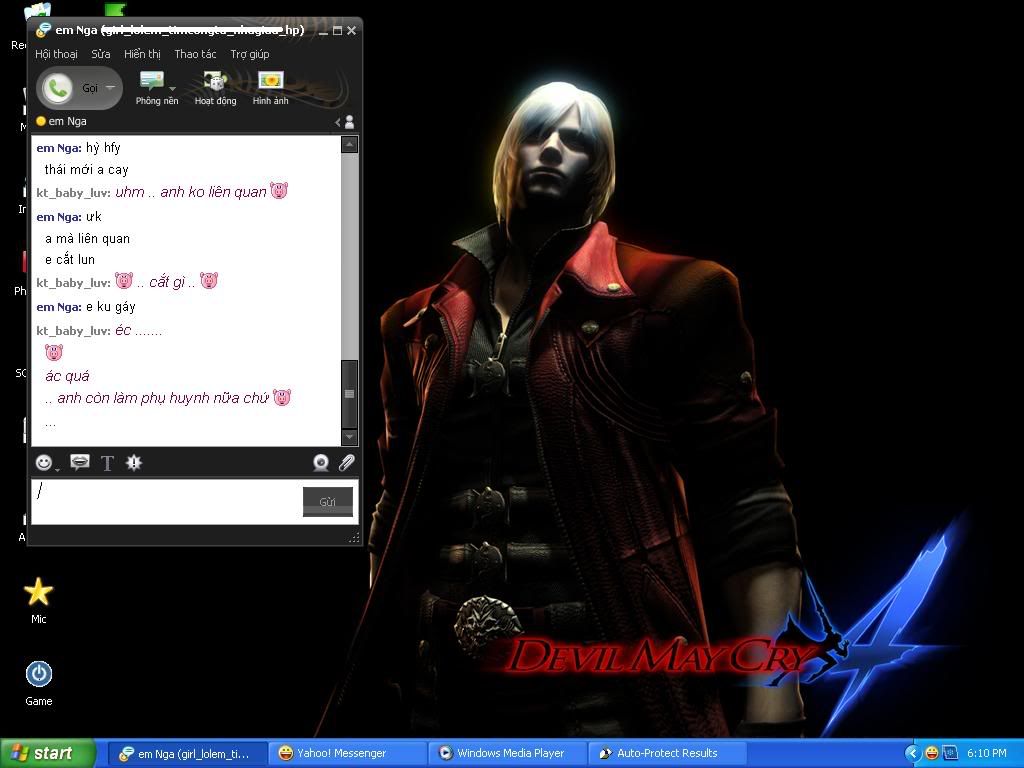This screenshot has width=1024, height=768.
Task: Click the message "ác quá"
Action: tap(67, 376)
